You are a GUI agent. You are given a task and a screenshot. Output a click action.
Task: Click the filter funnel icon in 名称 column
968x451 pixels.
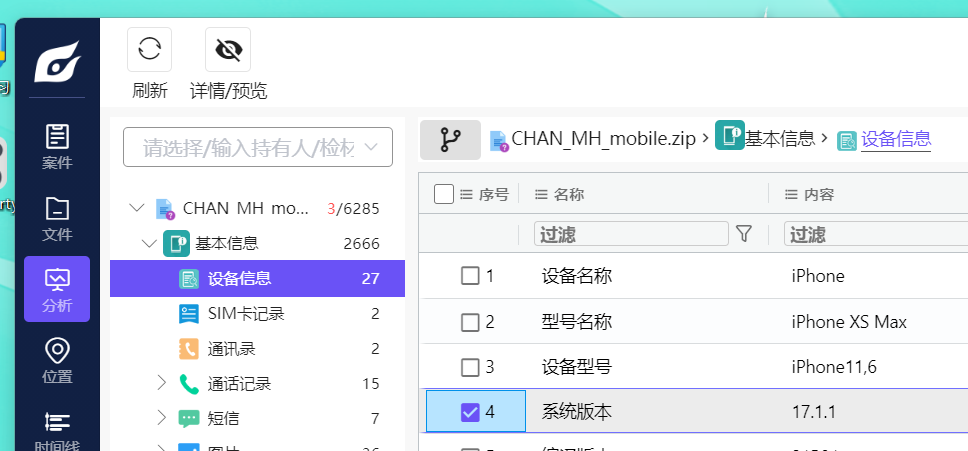743,234
